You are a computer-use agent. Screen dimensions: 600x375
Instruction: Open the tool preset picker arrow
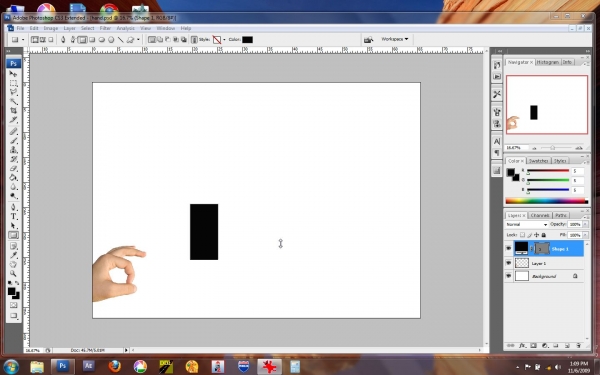coord(23,39)
